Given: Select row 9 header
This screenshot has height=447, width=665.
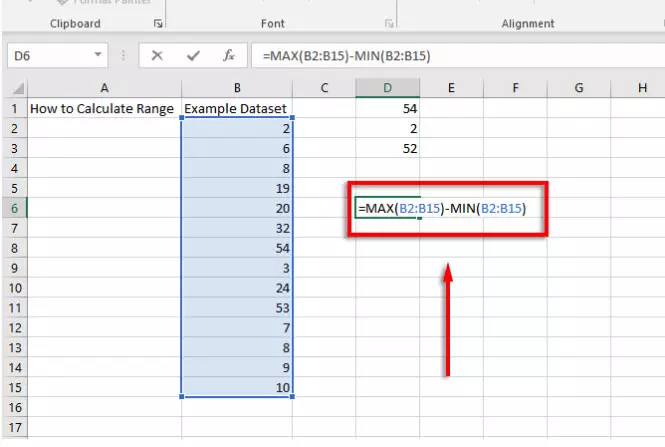Looking at the screenshot, I should coord(15,268).
